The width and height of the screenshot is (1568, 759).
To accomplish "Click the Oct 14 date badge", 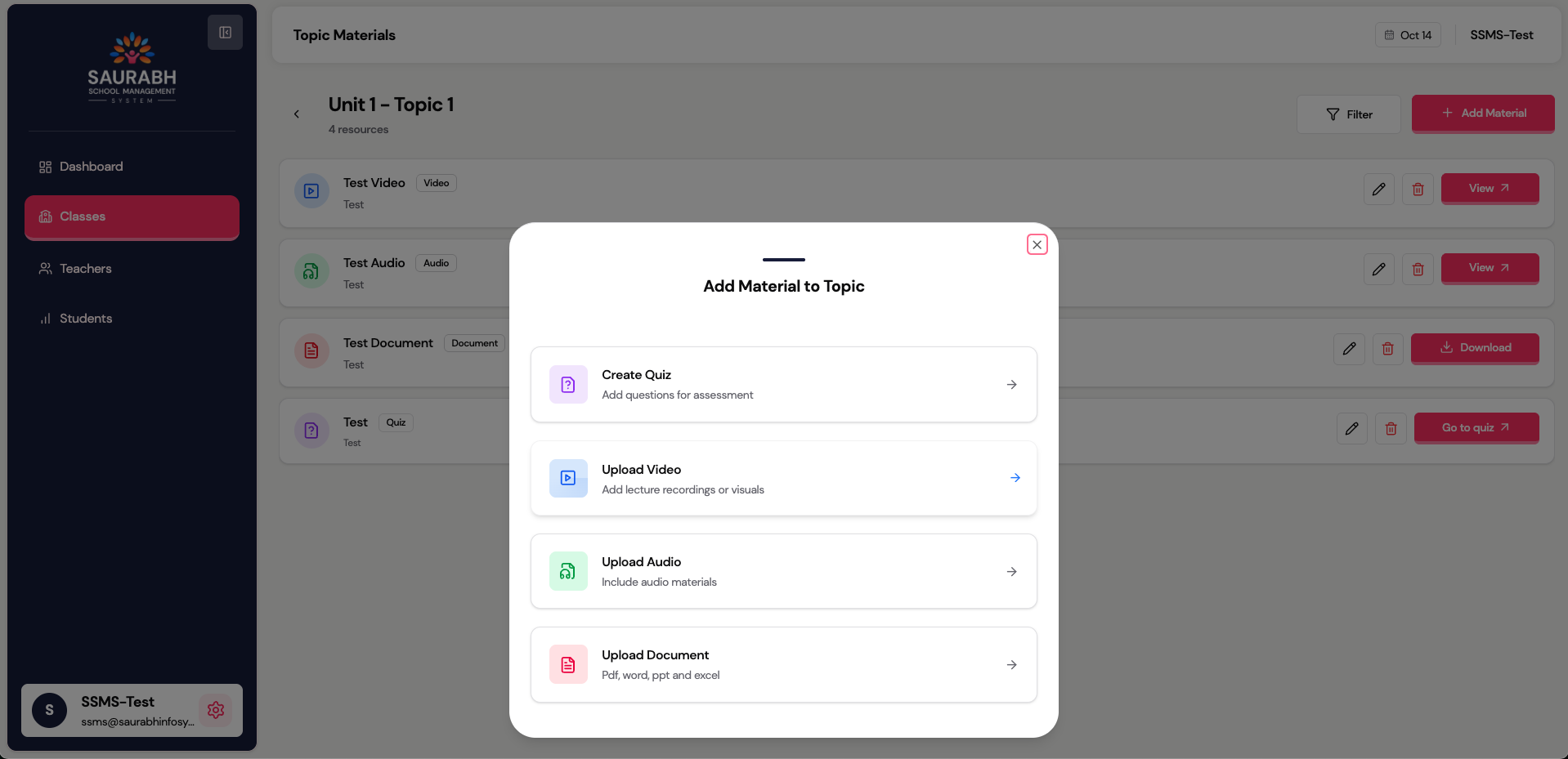I will point(1407,35).
